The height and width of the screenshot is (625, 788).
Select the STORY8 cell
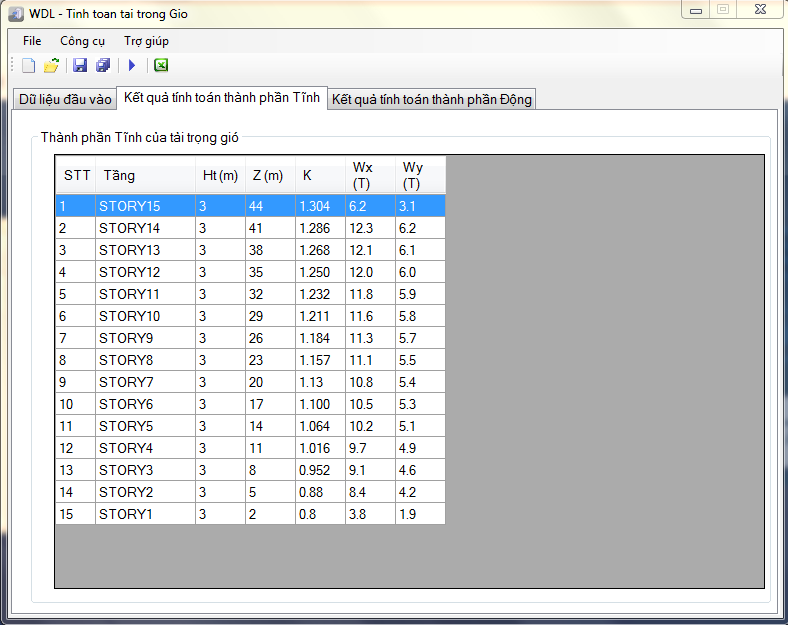point(145,360)
